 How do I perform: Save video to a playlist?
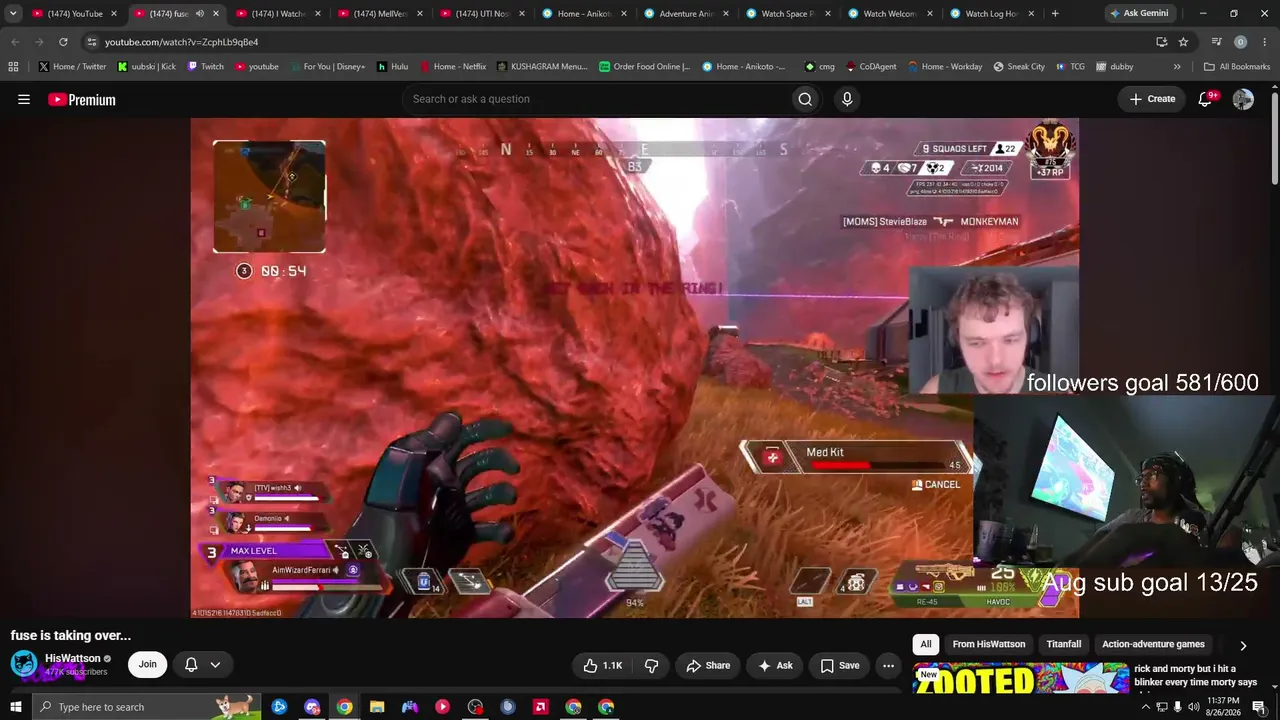[x=840, y=665]
